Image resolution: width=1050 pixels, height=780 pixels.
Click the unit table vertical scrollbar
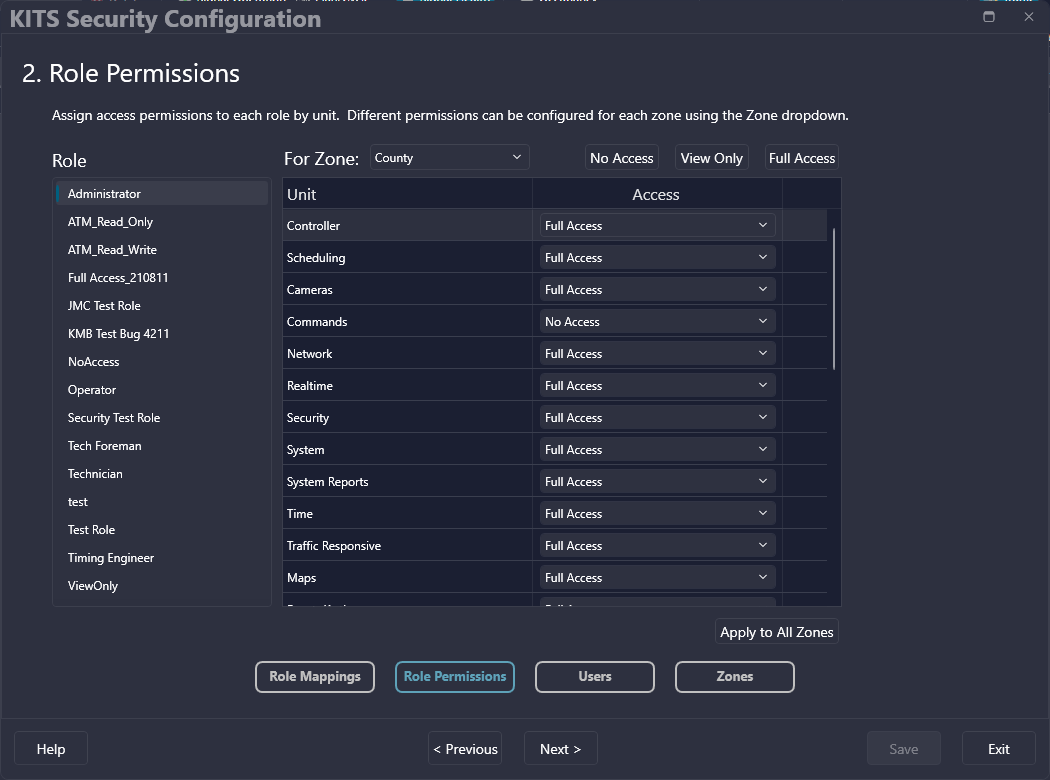pos(833,300)
